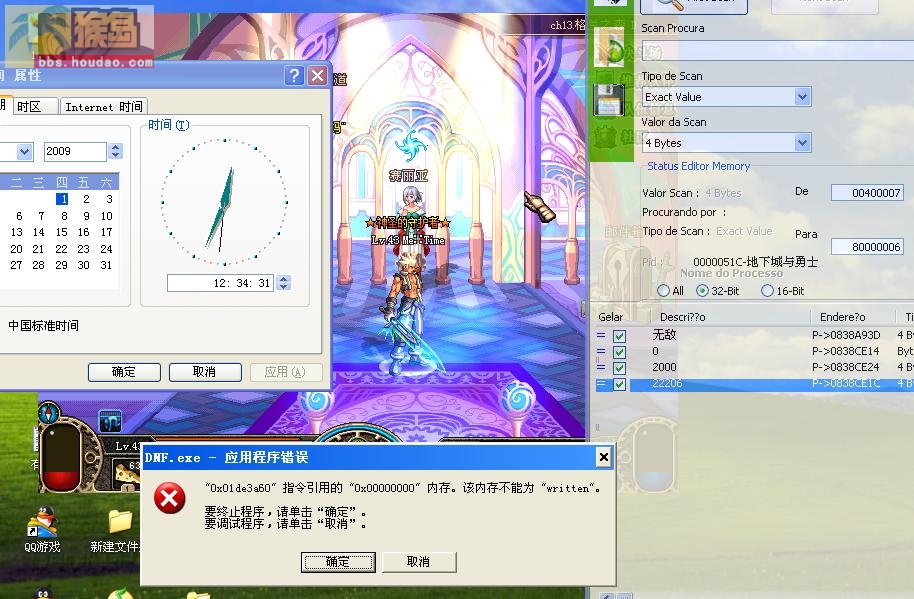Click the = icon in the 无敌 row
The height and width of the screenshot is (599, 914).
601,336
